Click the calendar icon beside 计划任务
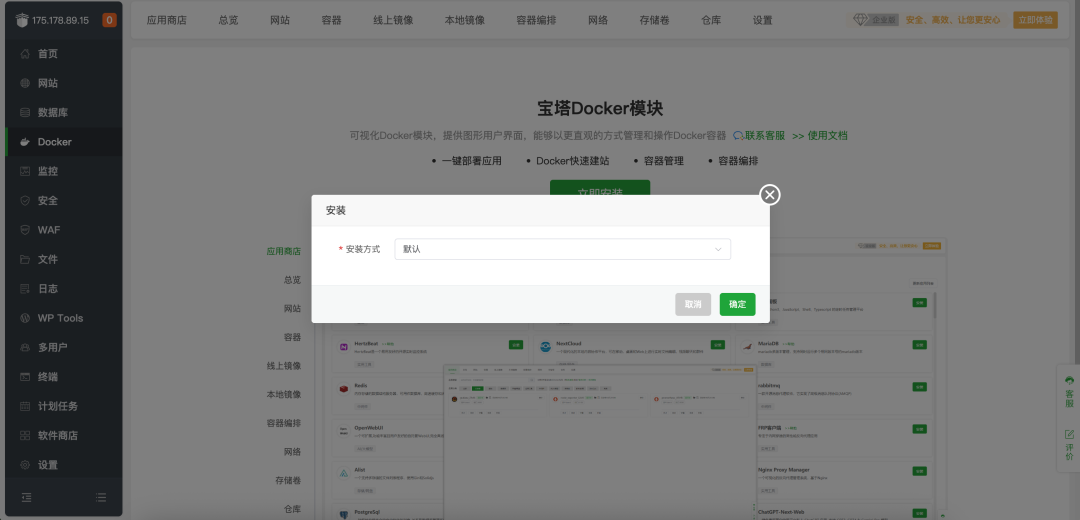 pyautogui.click(x=25, y=406)
